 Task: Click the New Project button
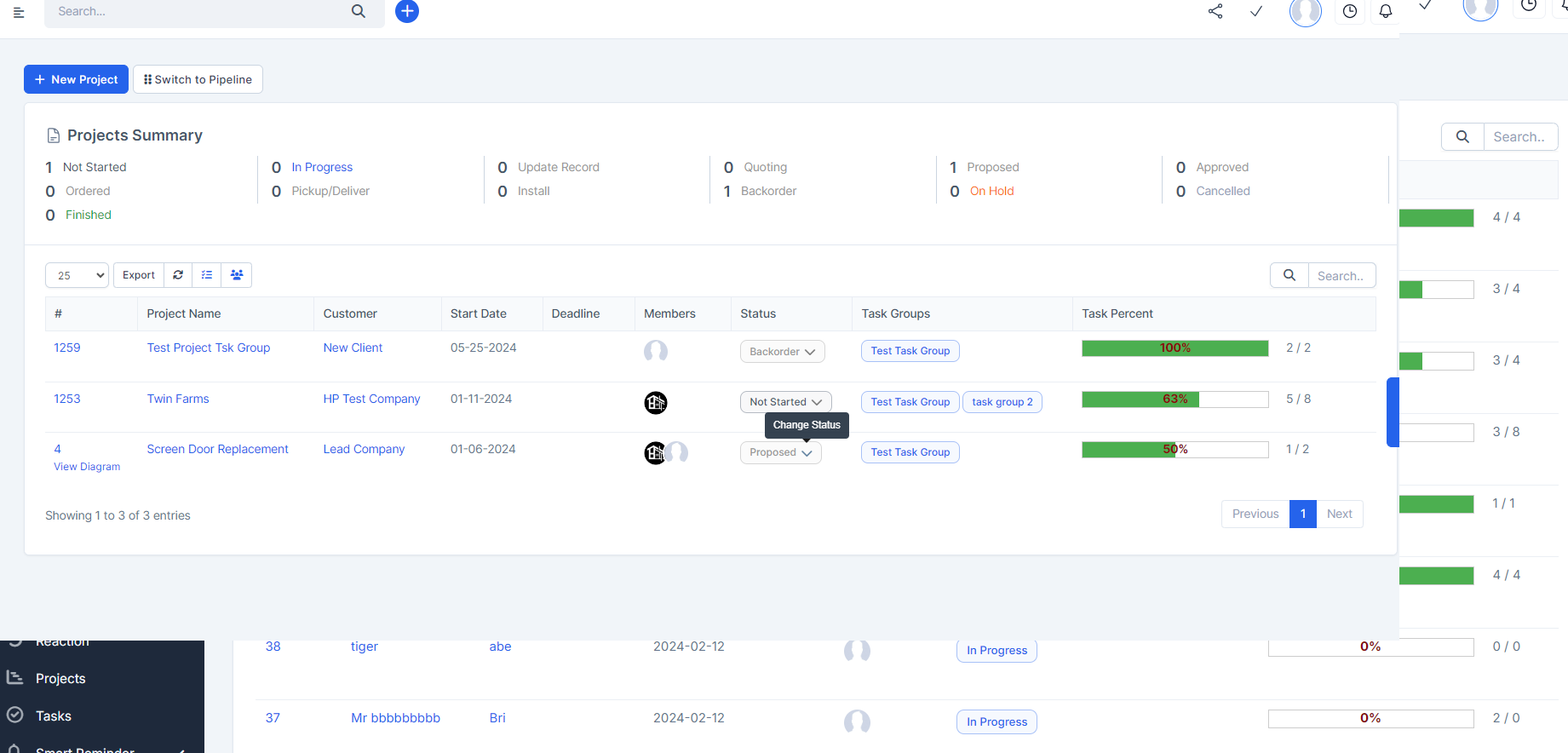76,79
